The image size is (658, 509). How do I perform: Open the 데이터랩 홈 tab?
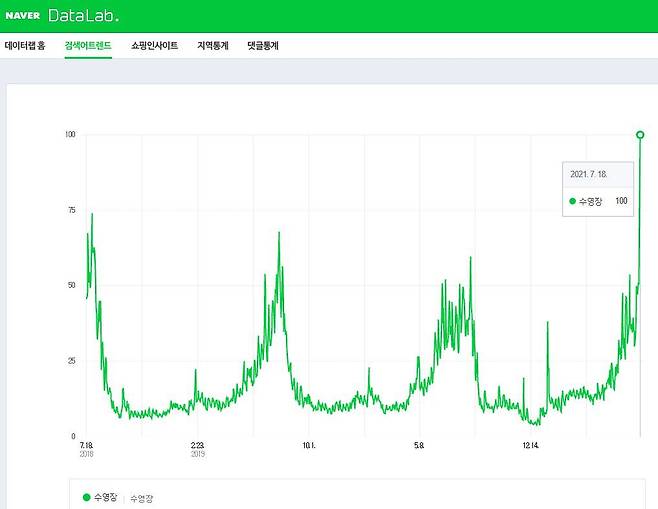(25, 45)
